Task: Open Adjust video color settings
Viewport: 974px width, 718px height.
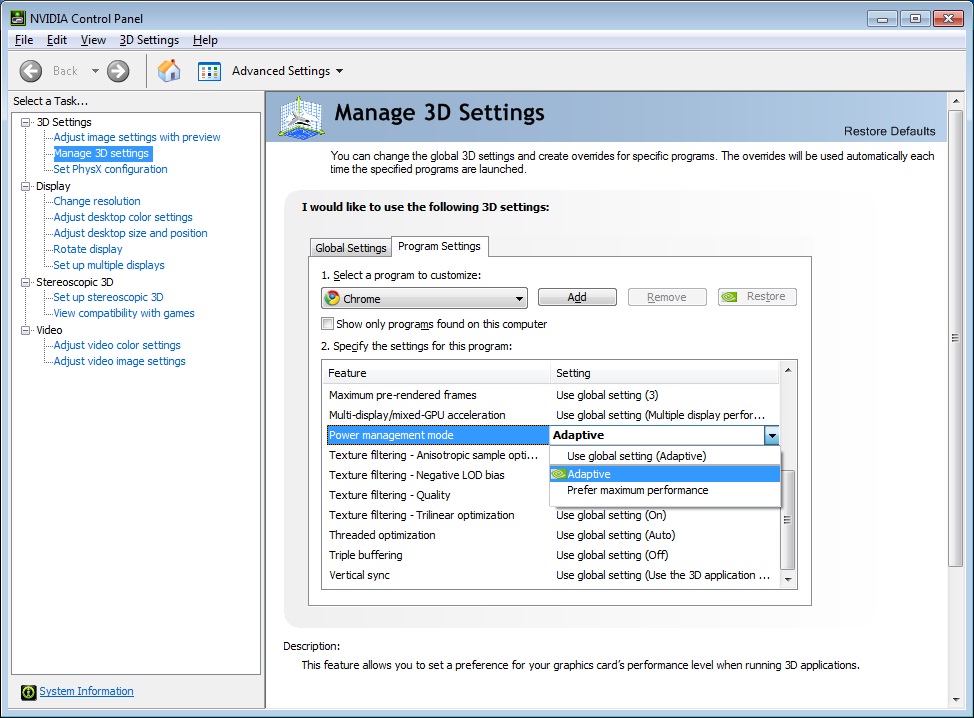Action: point(117,345)
